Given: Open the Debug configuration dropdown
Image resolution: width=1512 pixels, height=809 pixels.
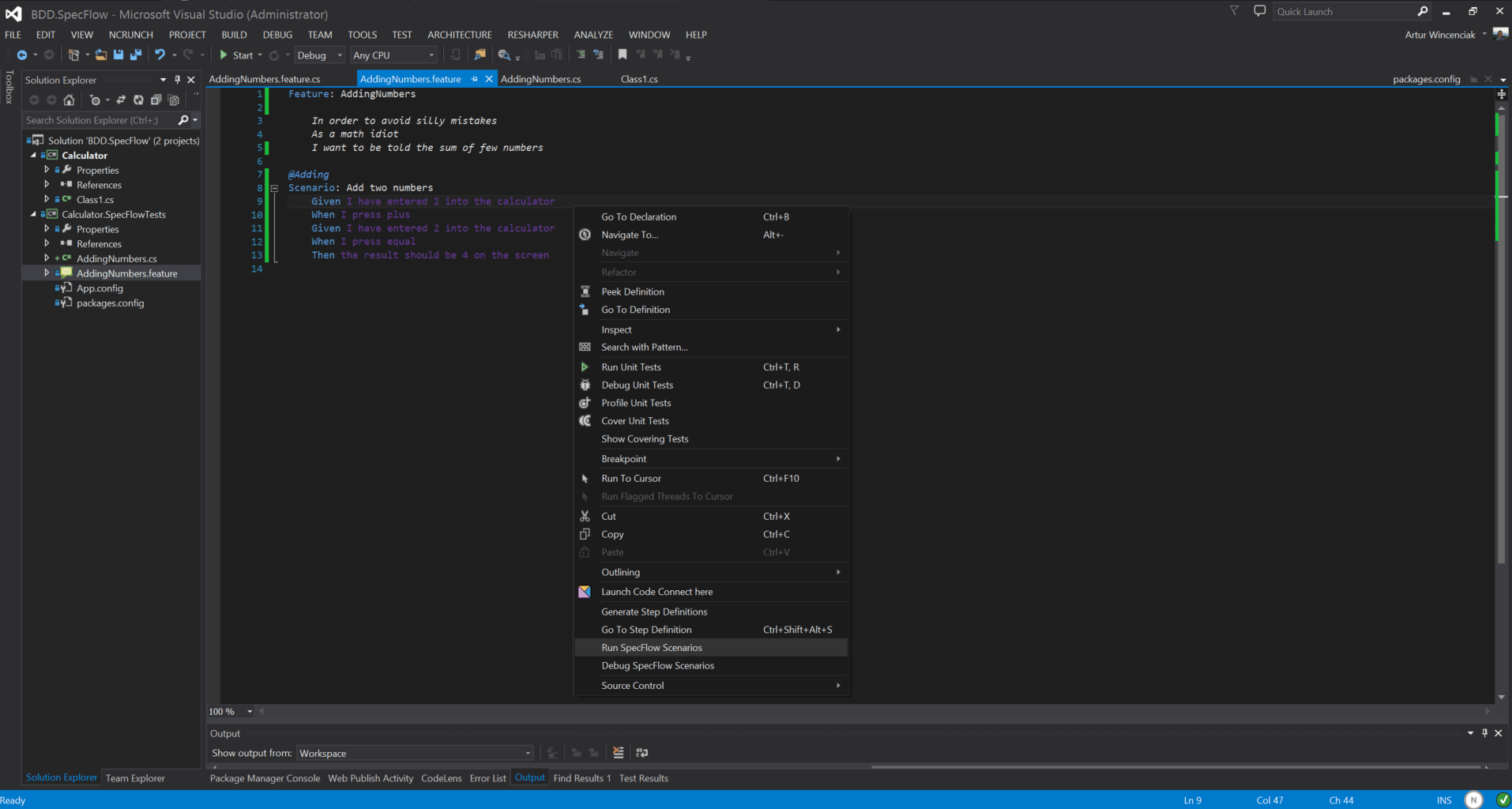Looking at the screenshot, I should pyautogui.click(x=320, y=55).
